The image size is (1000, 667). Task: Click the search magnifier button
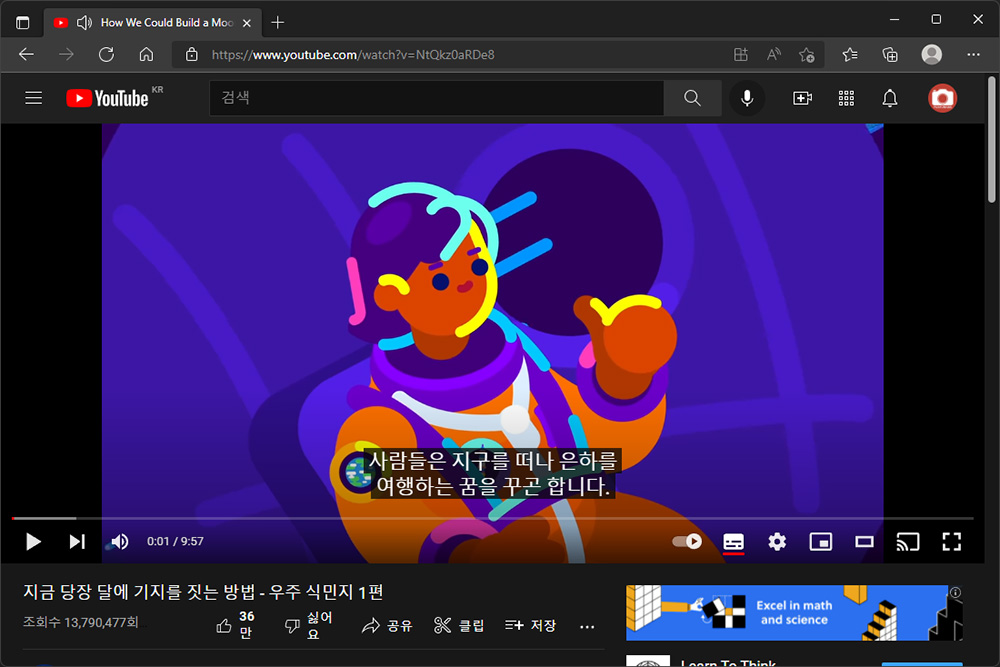tap(692, 98)
